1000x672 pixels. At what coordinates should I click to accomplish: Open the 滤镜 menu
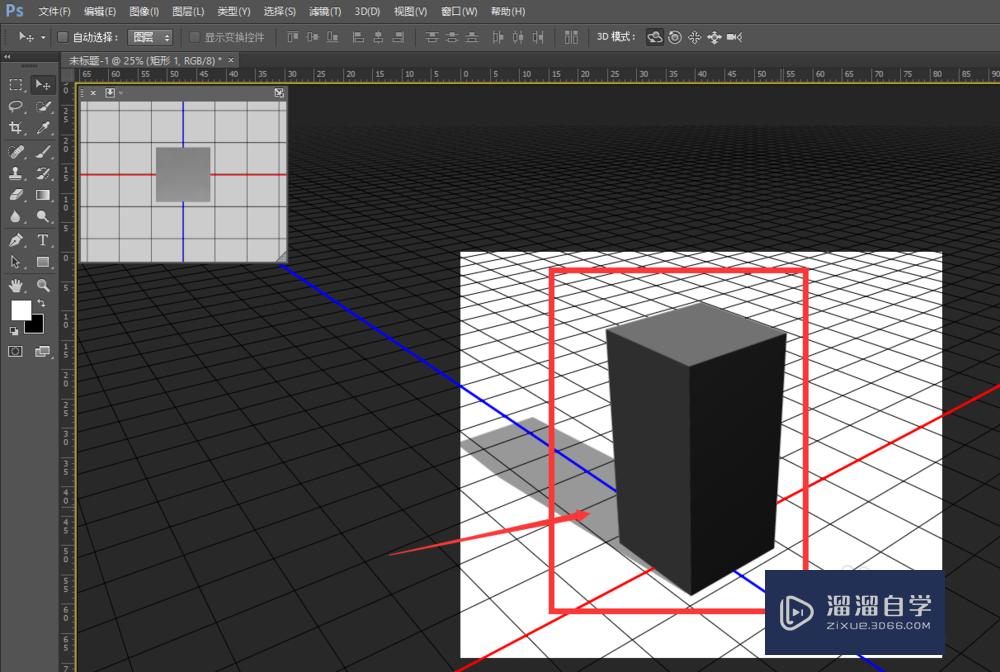click(325, 11)
